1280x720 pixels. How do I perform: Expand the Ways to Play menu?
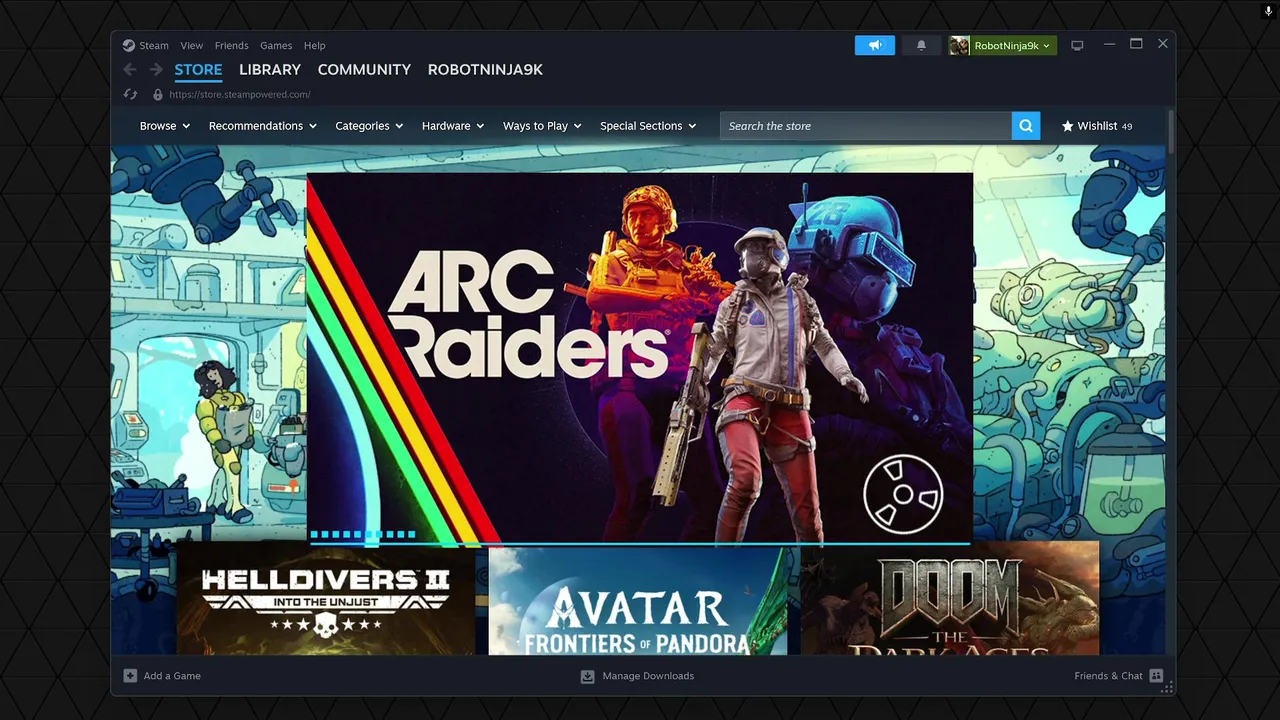coord(542,126)
